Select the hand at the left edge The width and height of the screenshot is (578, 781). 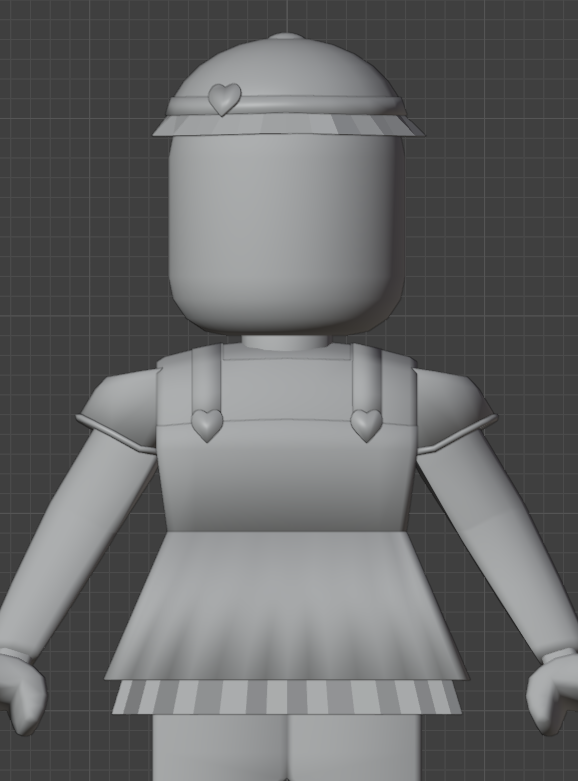pyautogui.click(x=21, y=692)
